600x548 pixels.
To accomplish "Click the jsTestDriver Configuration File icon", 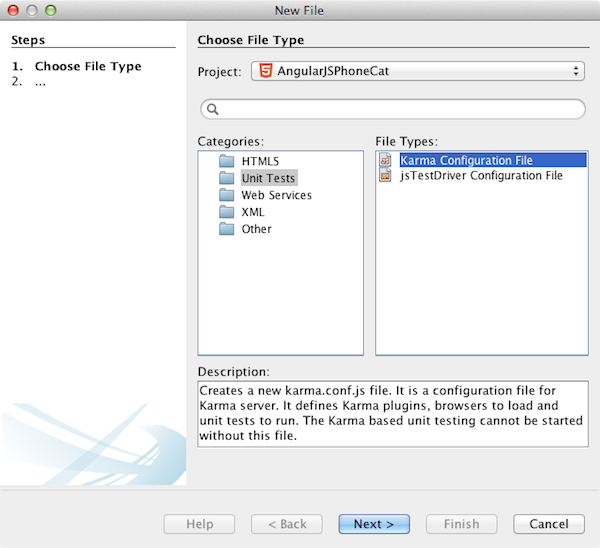I will pos(386,176).
